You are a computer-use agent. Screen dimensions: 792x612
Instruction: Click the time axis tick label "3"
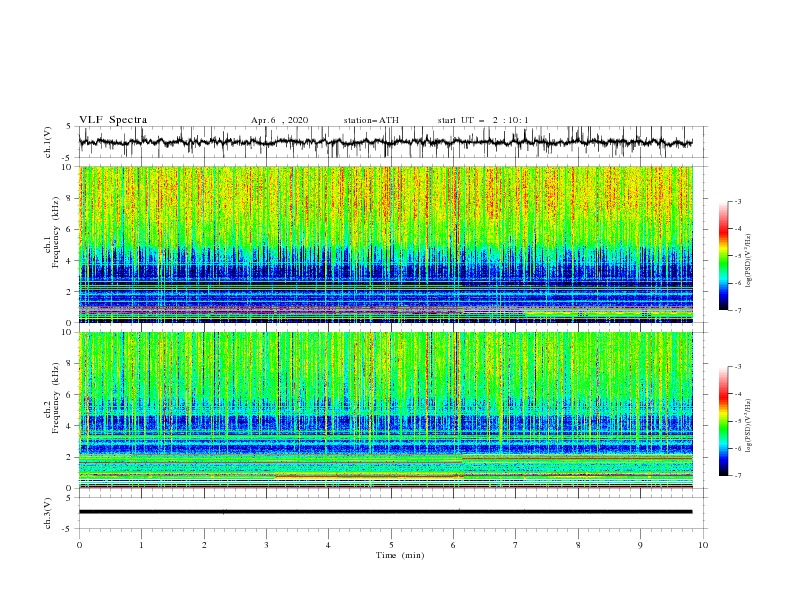pyautogui.click(x=266, y=545)
